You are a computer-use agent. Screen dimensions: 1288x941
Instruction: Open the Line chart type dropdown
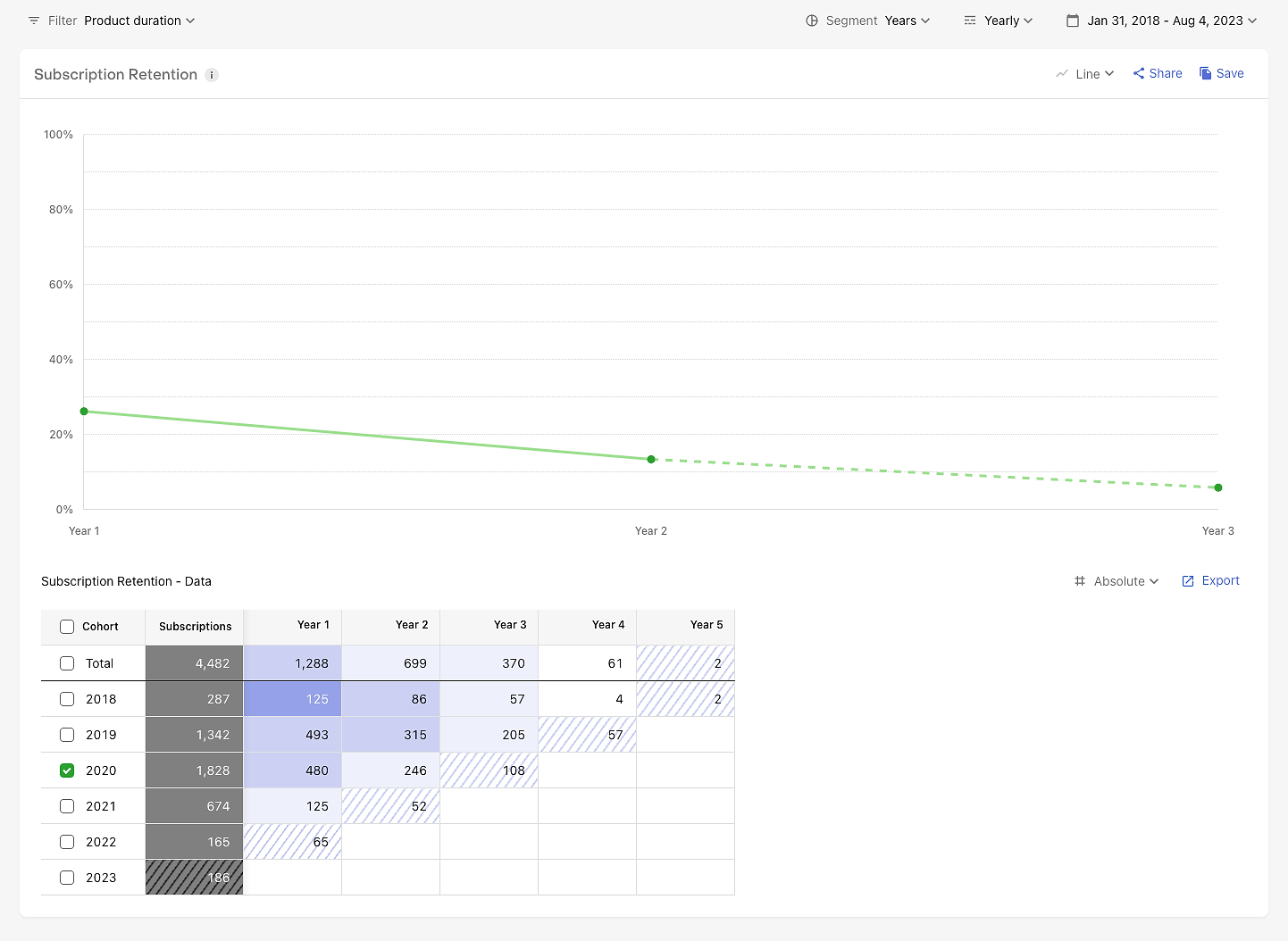1094,74
